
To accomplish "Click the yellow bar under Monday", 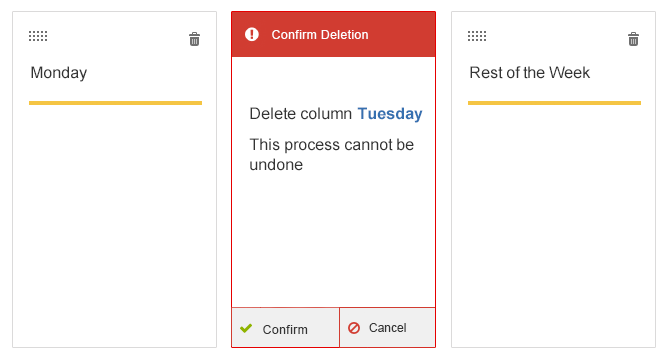I will click(x=115, y=103).
